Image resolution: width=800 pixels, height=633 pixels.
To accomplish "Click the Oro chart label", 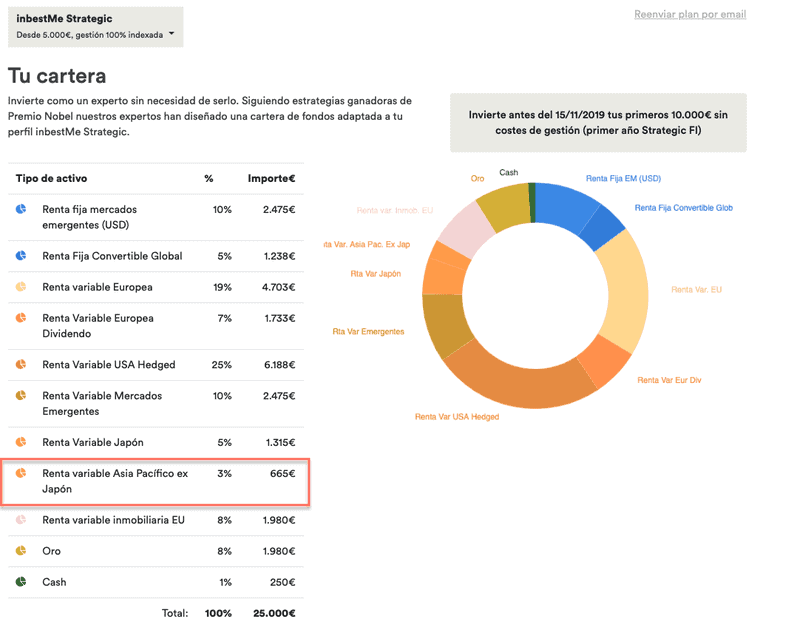I will click(477, 179).
